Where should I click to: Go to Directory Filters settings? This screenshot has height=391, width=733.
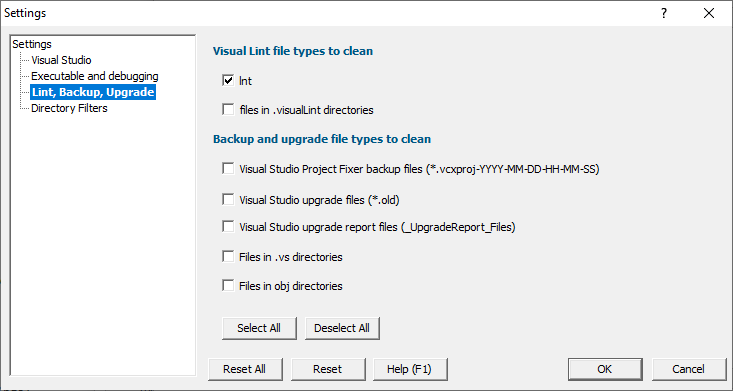[69, 108]
